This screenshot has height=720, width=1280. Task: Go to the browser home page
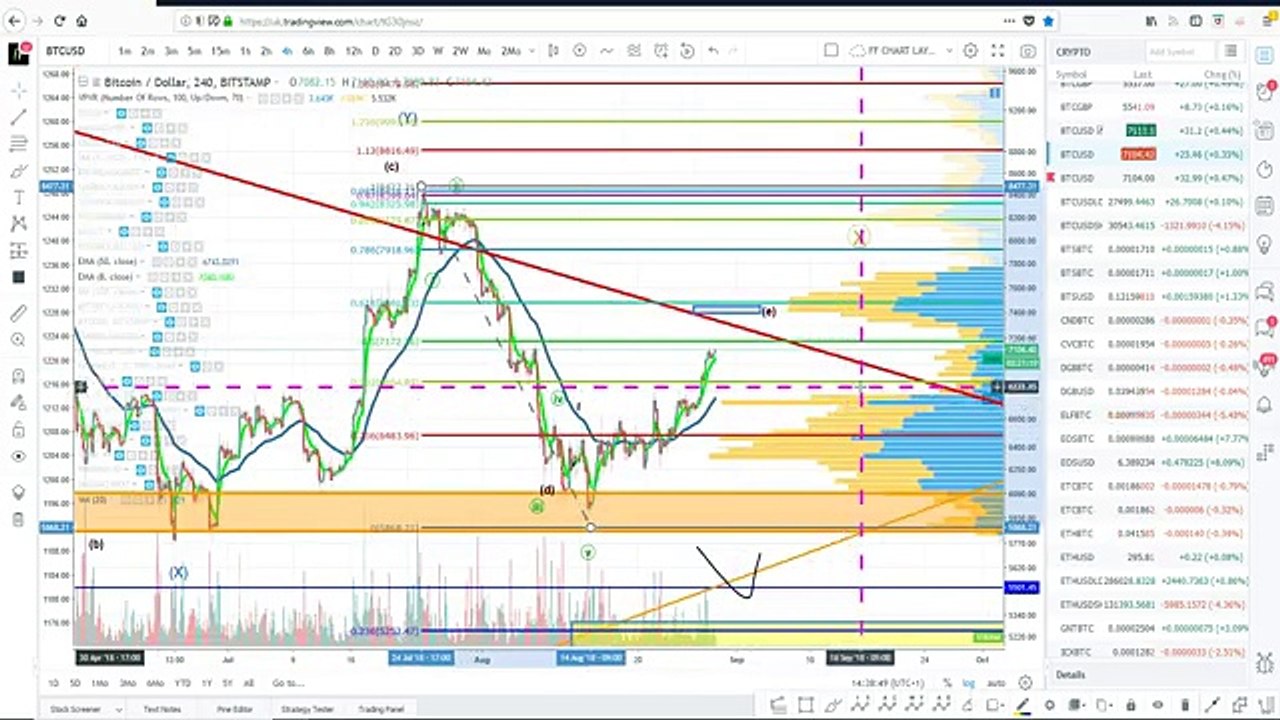point(81,20)
